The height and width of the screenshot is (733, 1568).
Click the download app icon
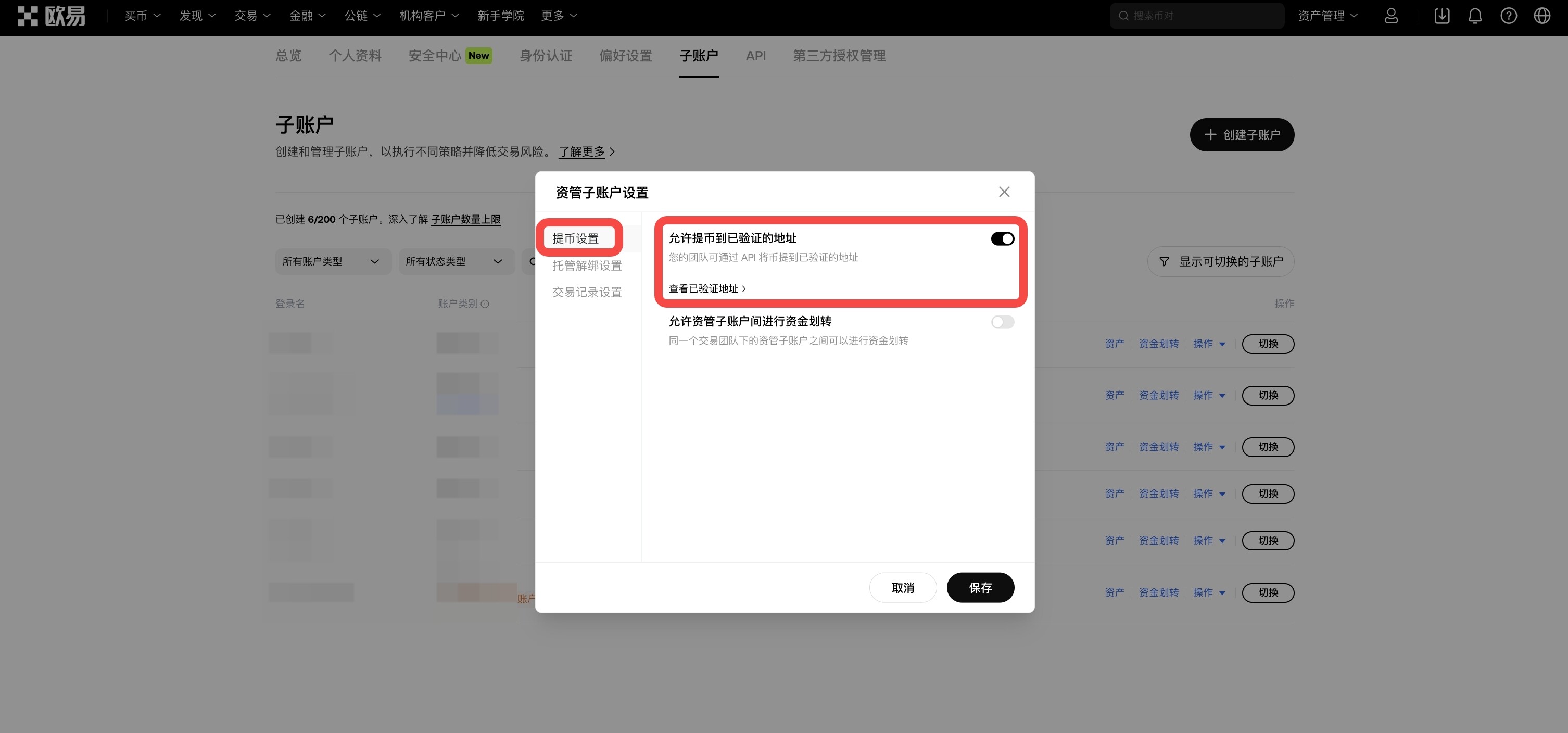pos(1441,16)
